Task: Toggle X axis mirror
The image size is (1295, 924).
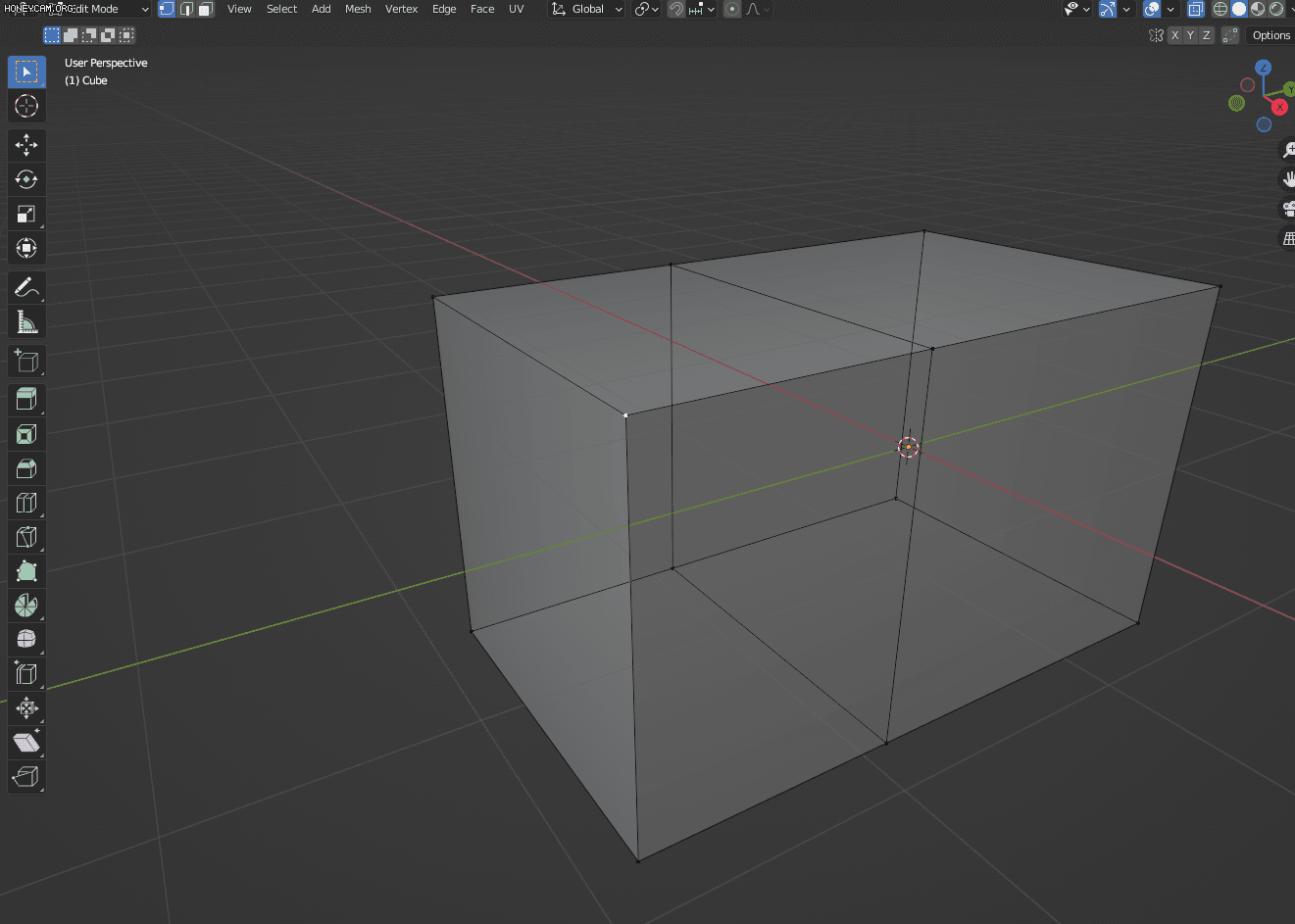Action: coord(1174,35)
